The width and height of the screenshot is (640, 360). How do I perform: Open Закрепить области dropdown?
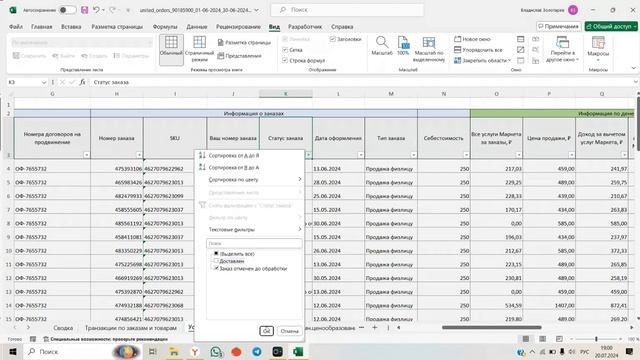point(483,60)
